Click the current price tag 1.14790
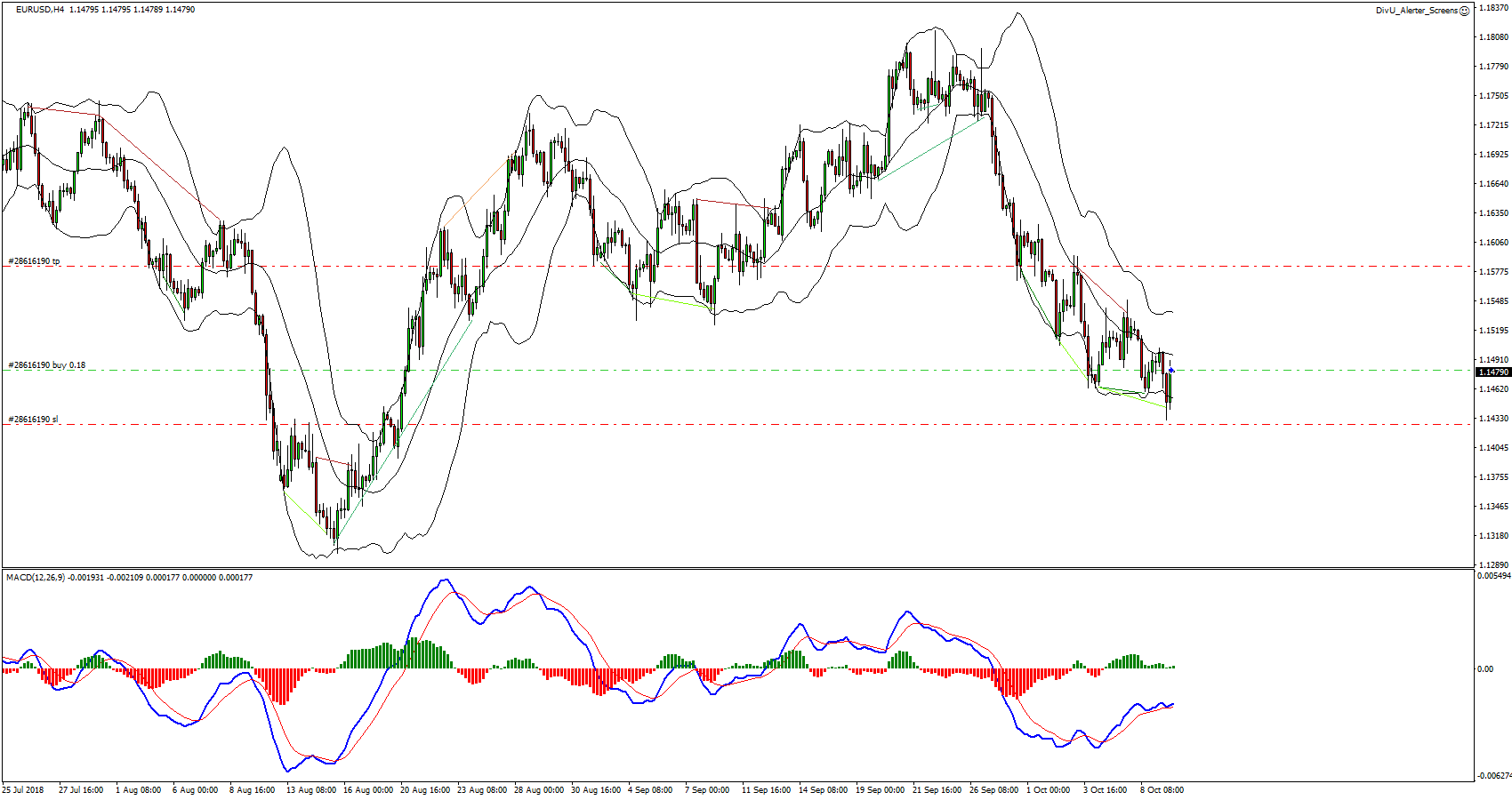The image size is (1512, 800). [1493, 372]
